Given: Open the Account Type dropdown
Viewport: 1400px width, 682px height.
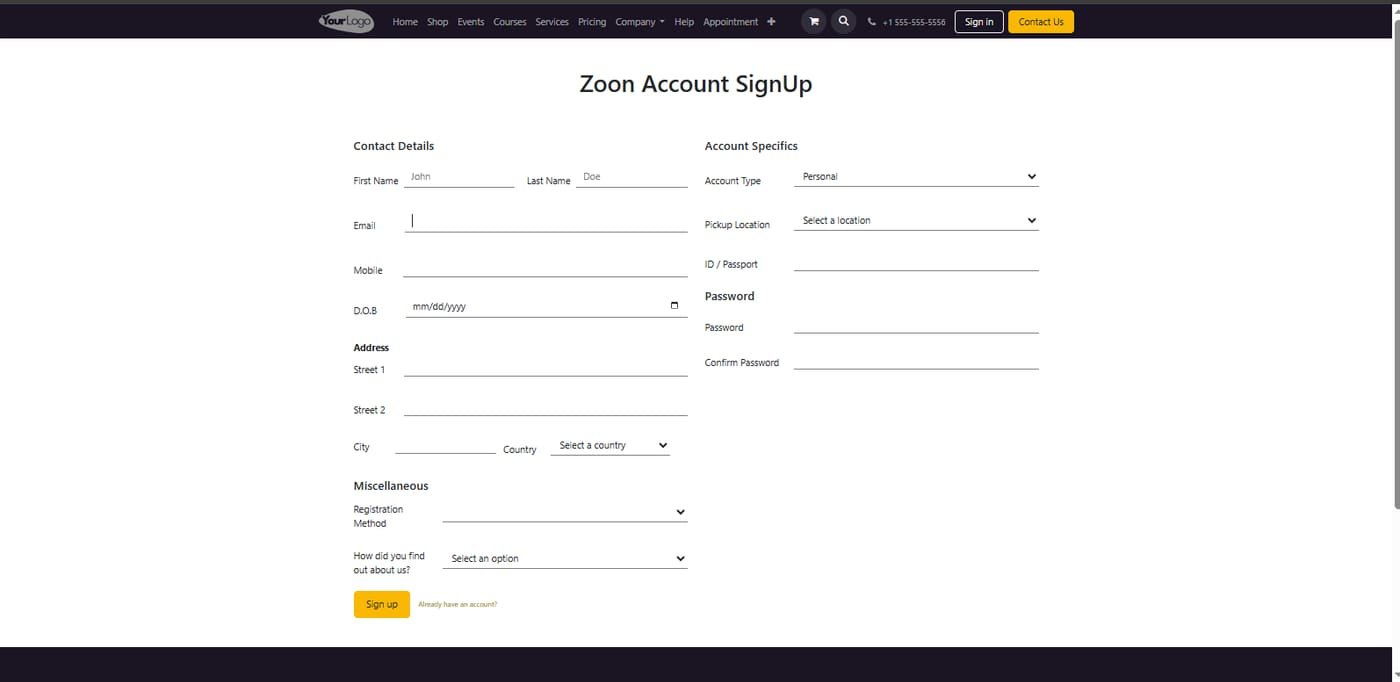Looking at the screenshot, I should tap(916, 177).
